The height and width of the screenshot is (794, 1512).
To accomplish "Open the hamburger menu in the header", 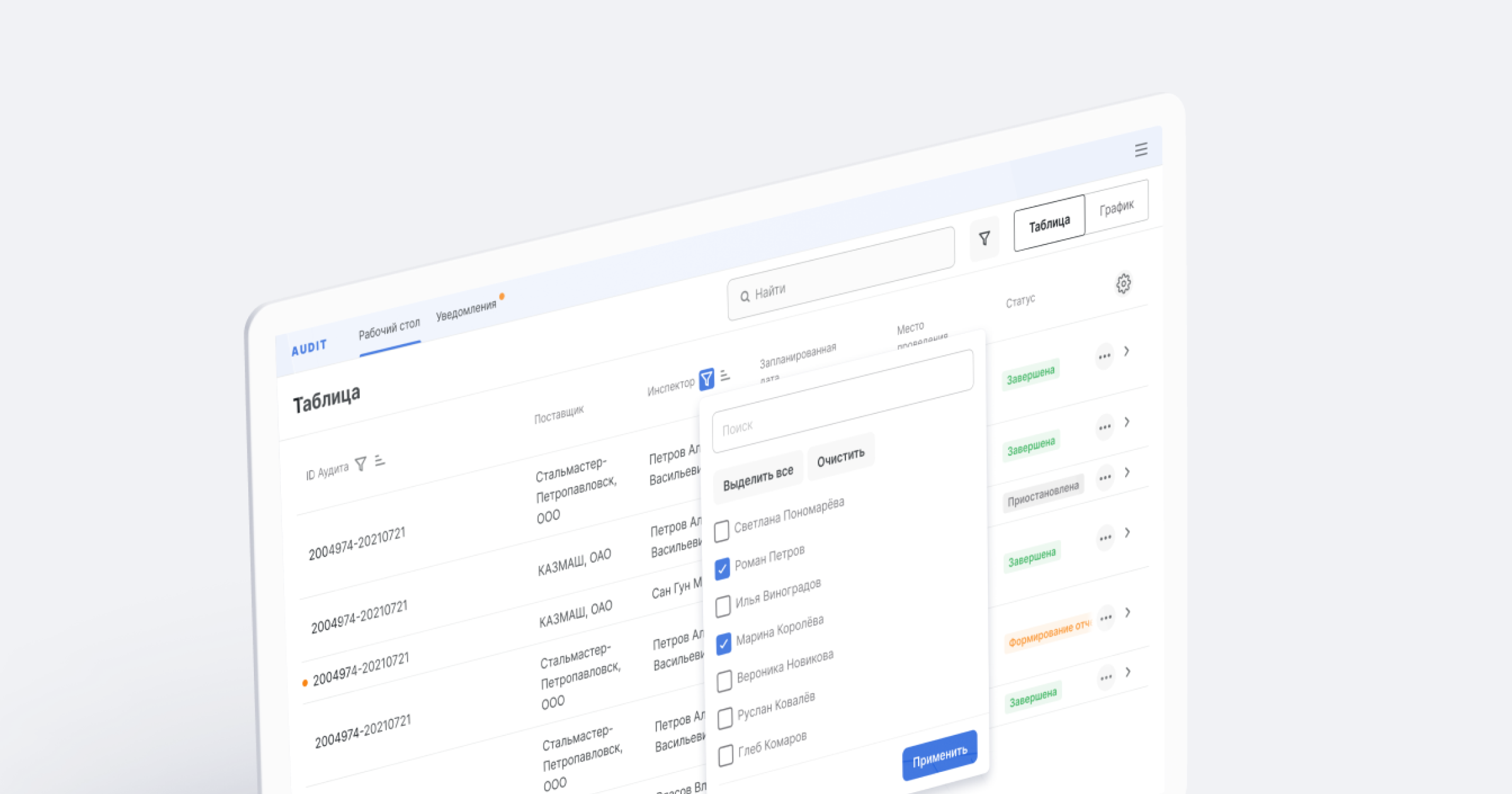I will coord(1141,150).
